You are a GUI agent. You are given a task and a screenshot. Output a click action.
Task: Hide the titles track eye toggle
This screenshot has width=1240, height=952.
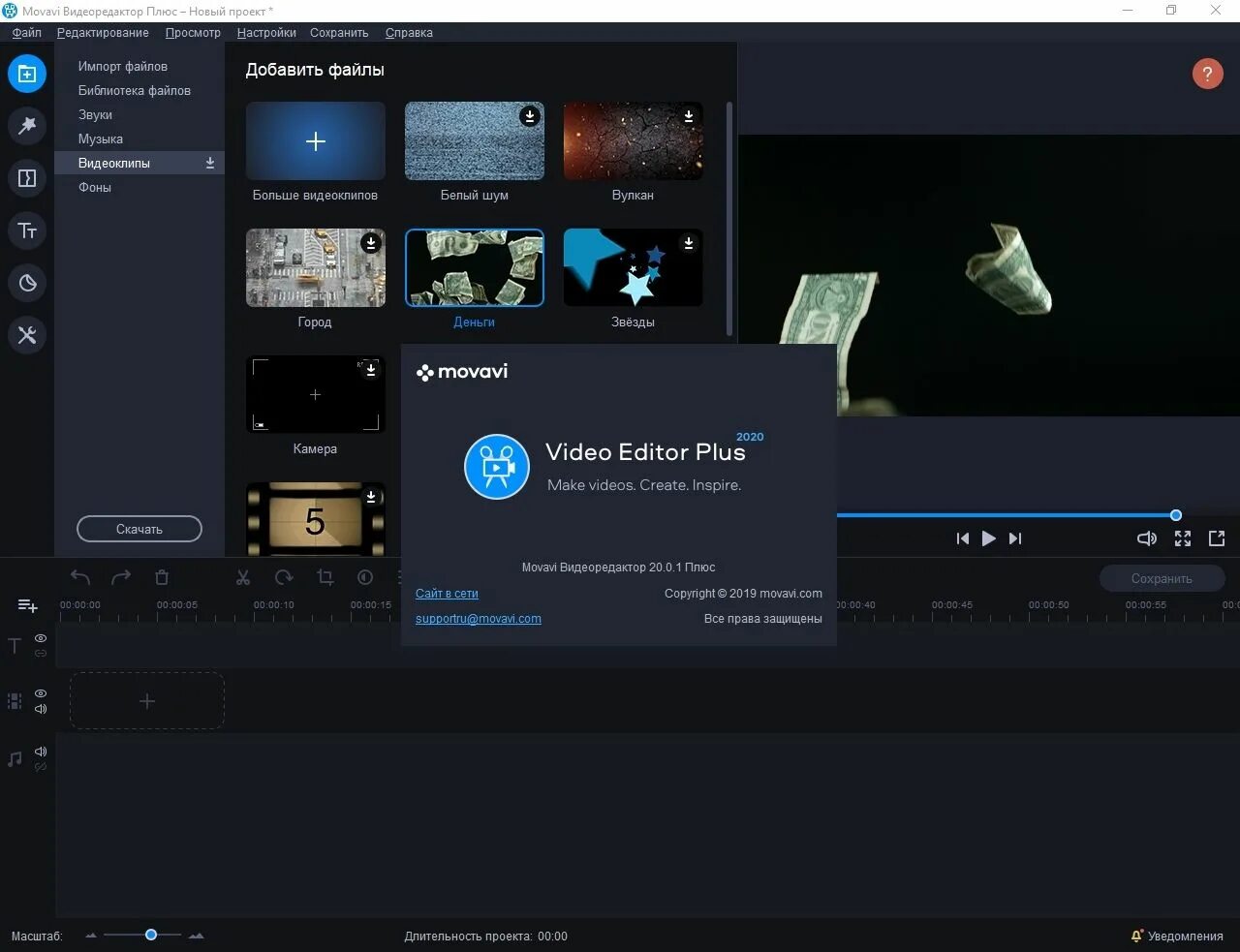(41, 638)
